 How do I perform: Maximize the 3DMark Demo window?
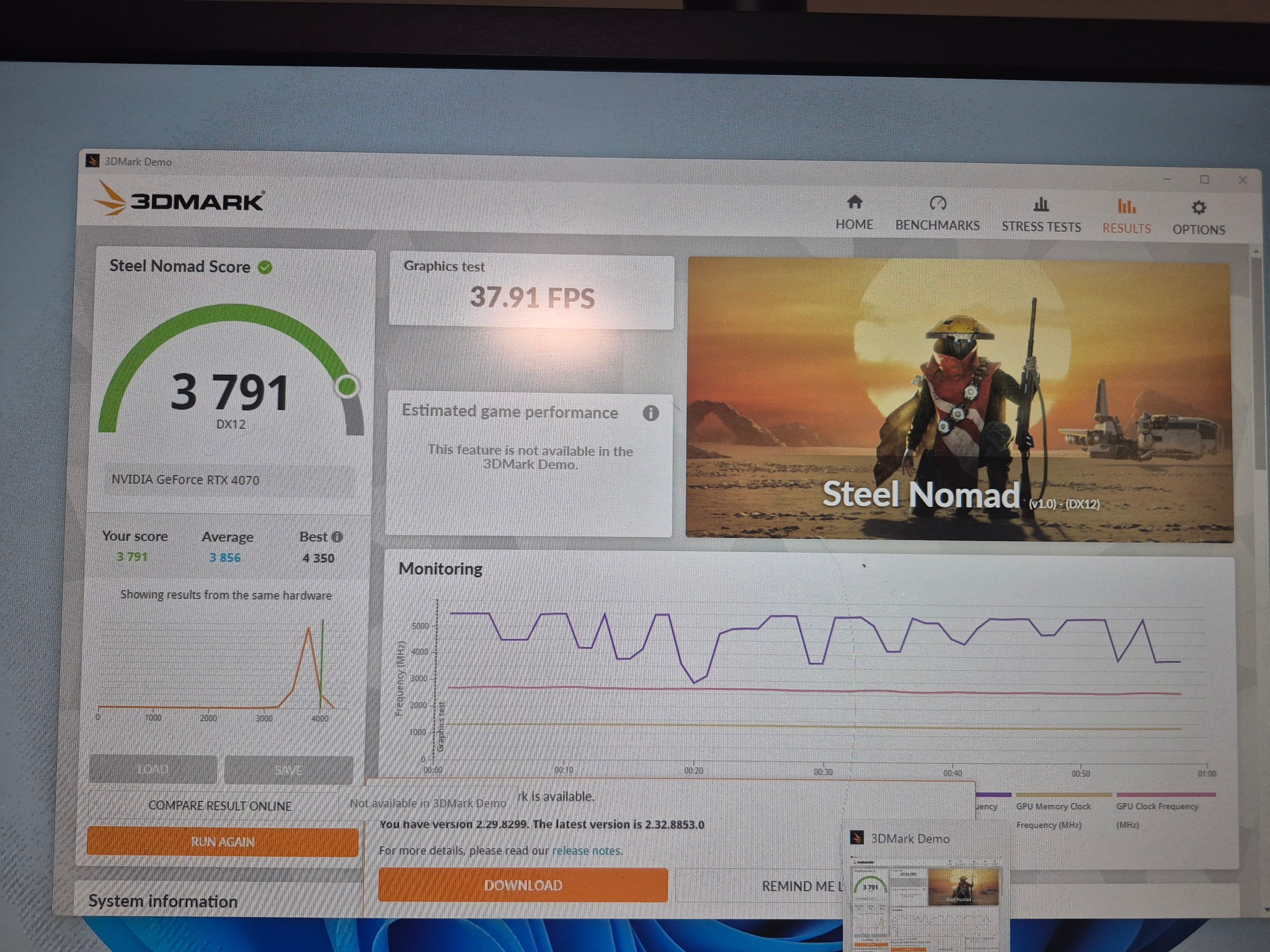(1204, 179)
